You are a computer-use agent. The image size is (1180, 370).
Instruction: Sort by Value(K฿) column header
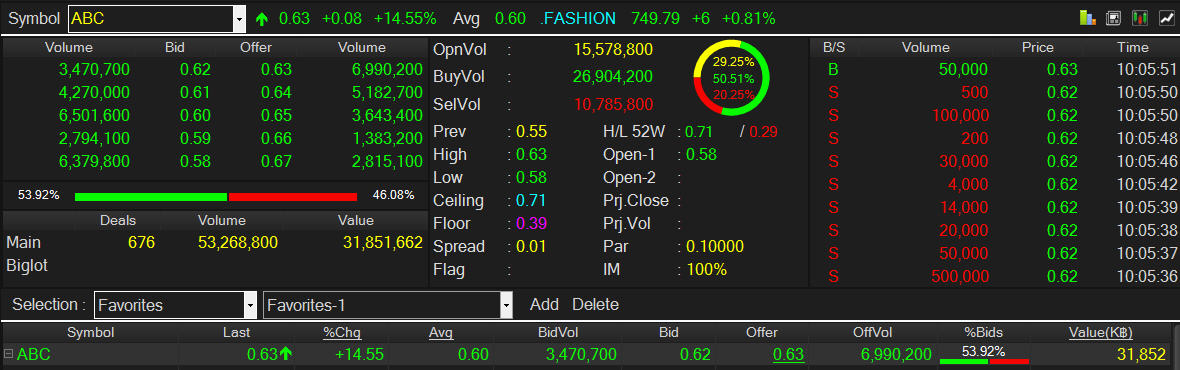[1101, 332]
